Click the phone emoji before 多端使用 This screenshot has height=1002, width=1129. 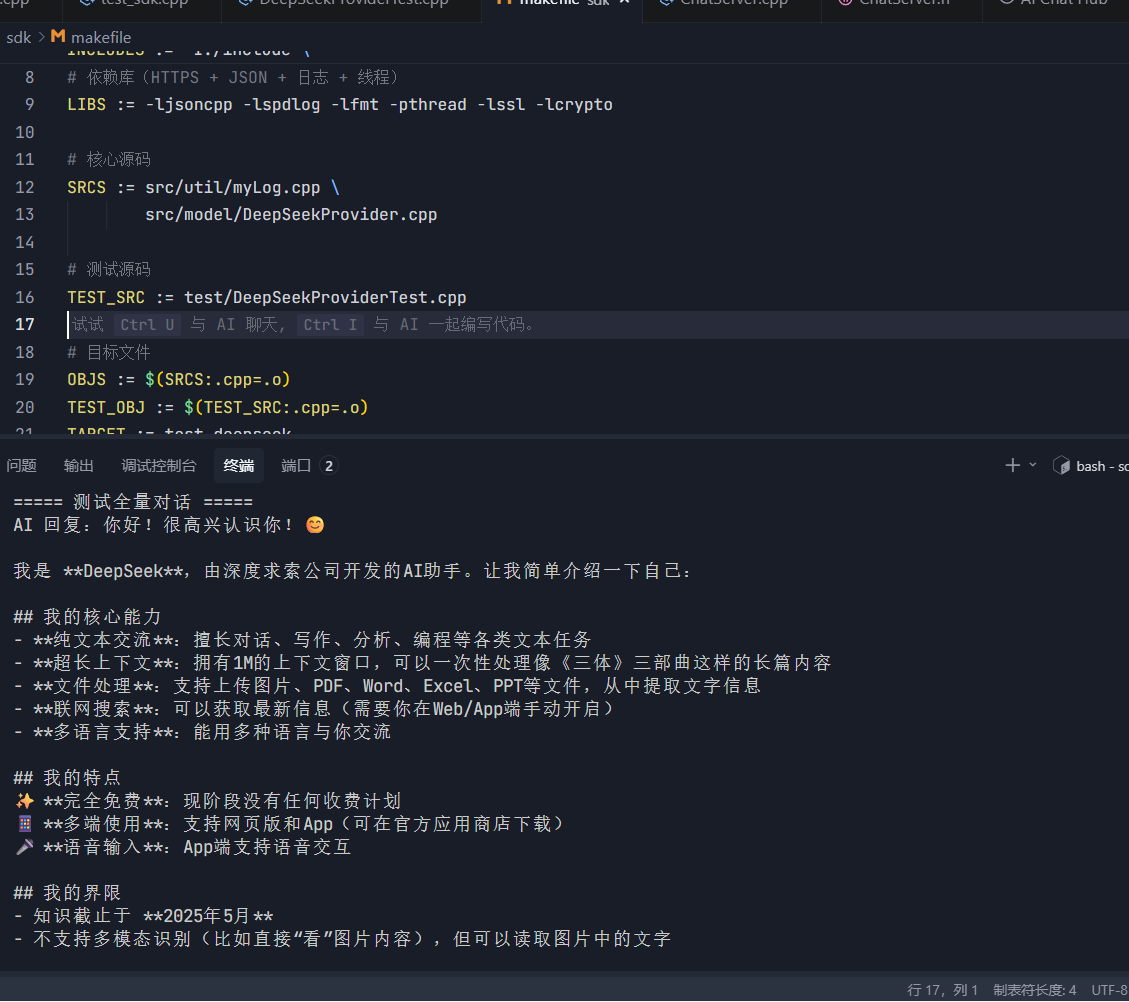(x=24, y=824)
